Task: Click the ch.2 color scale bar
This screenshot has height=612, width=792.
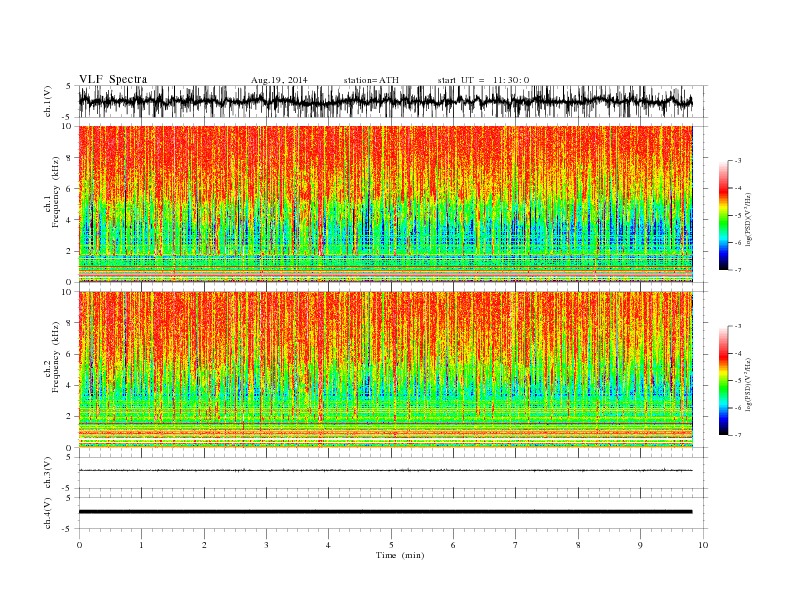Action: pos(723,381)
